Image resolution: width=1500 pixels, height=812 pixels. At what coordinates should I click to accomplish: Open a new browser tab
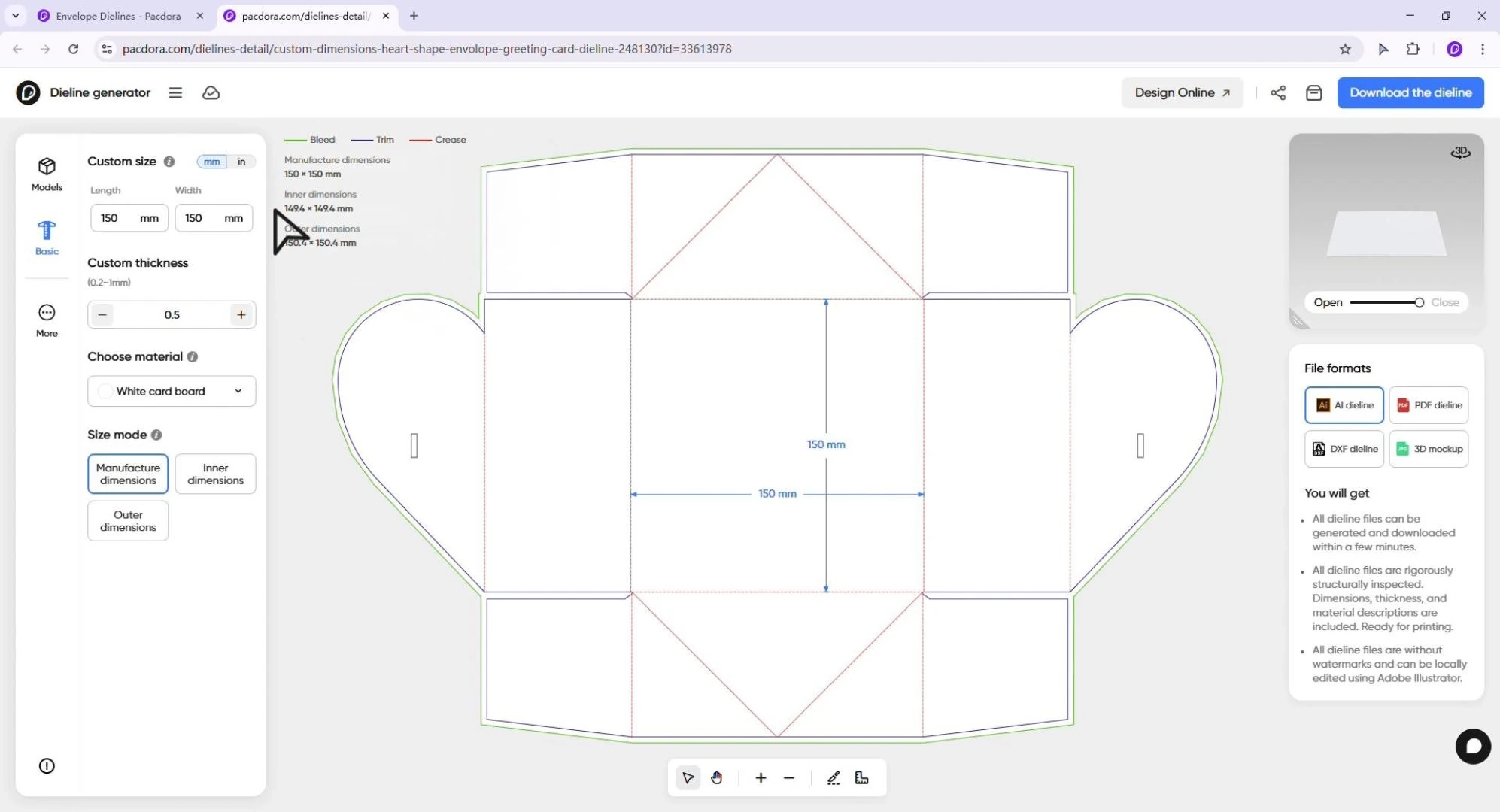point(414,15)
